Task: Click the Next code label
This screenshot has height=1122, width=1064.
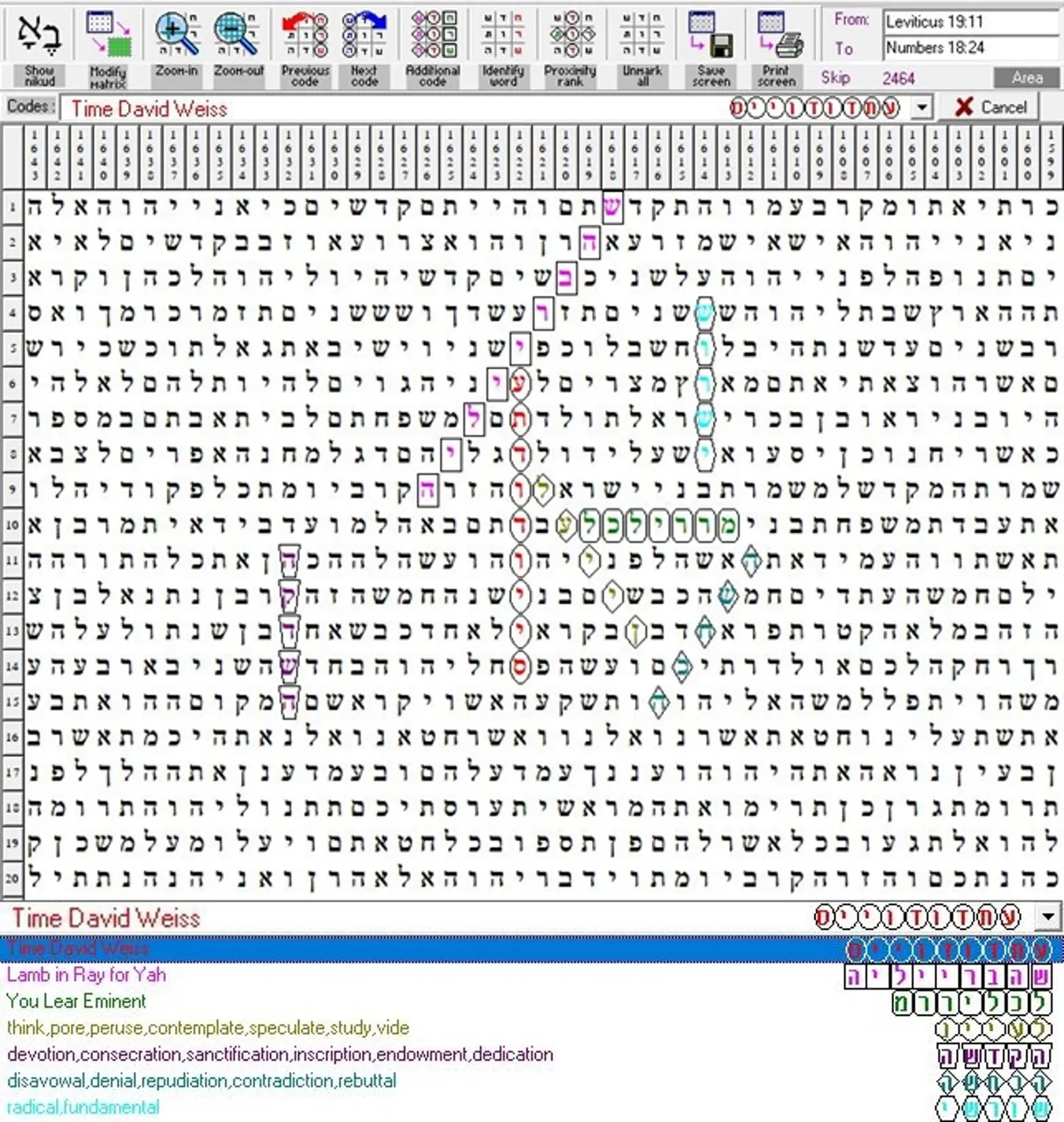Action: tap(364, 76)
